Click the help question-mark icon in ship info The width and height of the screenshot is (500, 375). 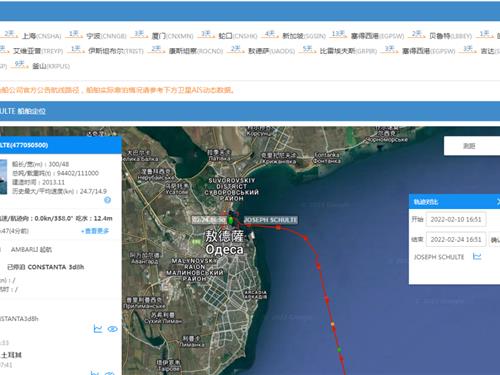(107, 200)
